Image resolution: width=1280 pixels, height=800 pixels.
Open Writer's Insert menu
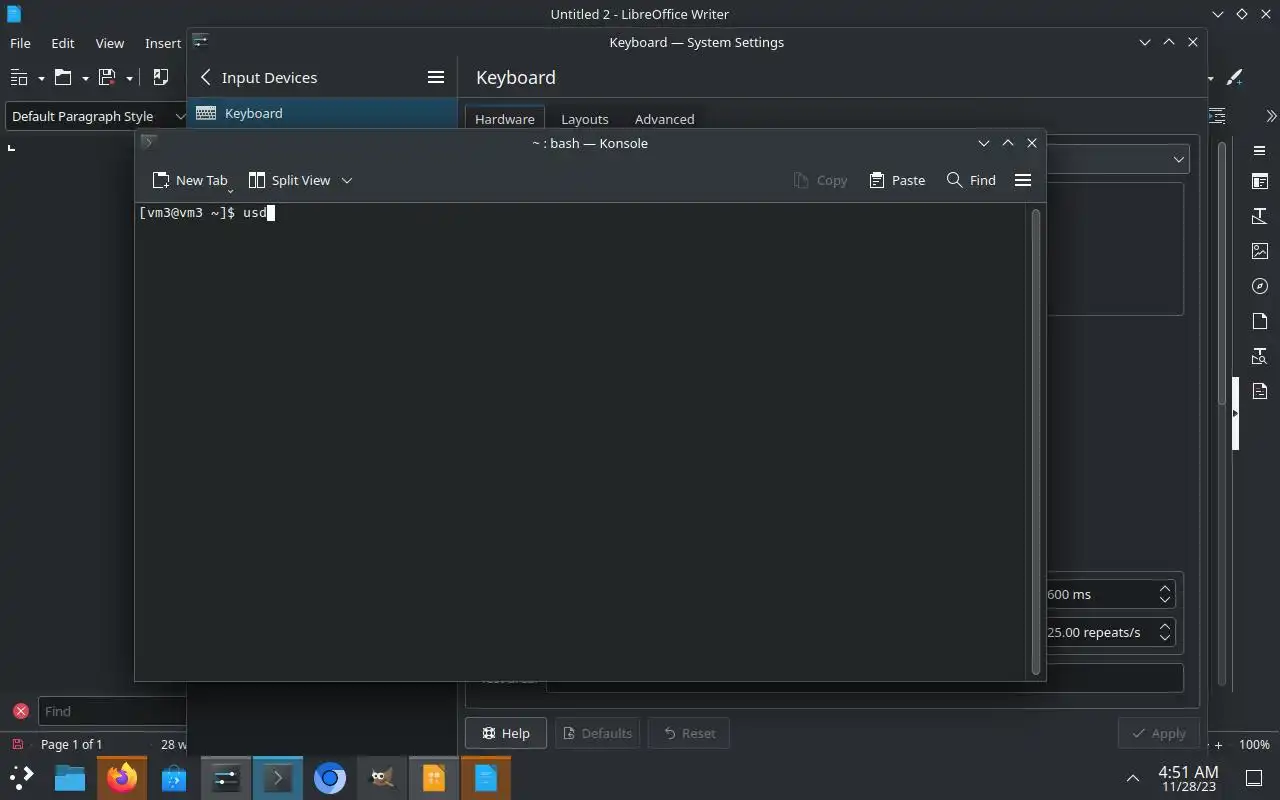pos(163,43)
